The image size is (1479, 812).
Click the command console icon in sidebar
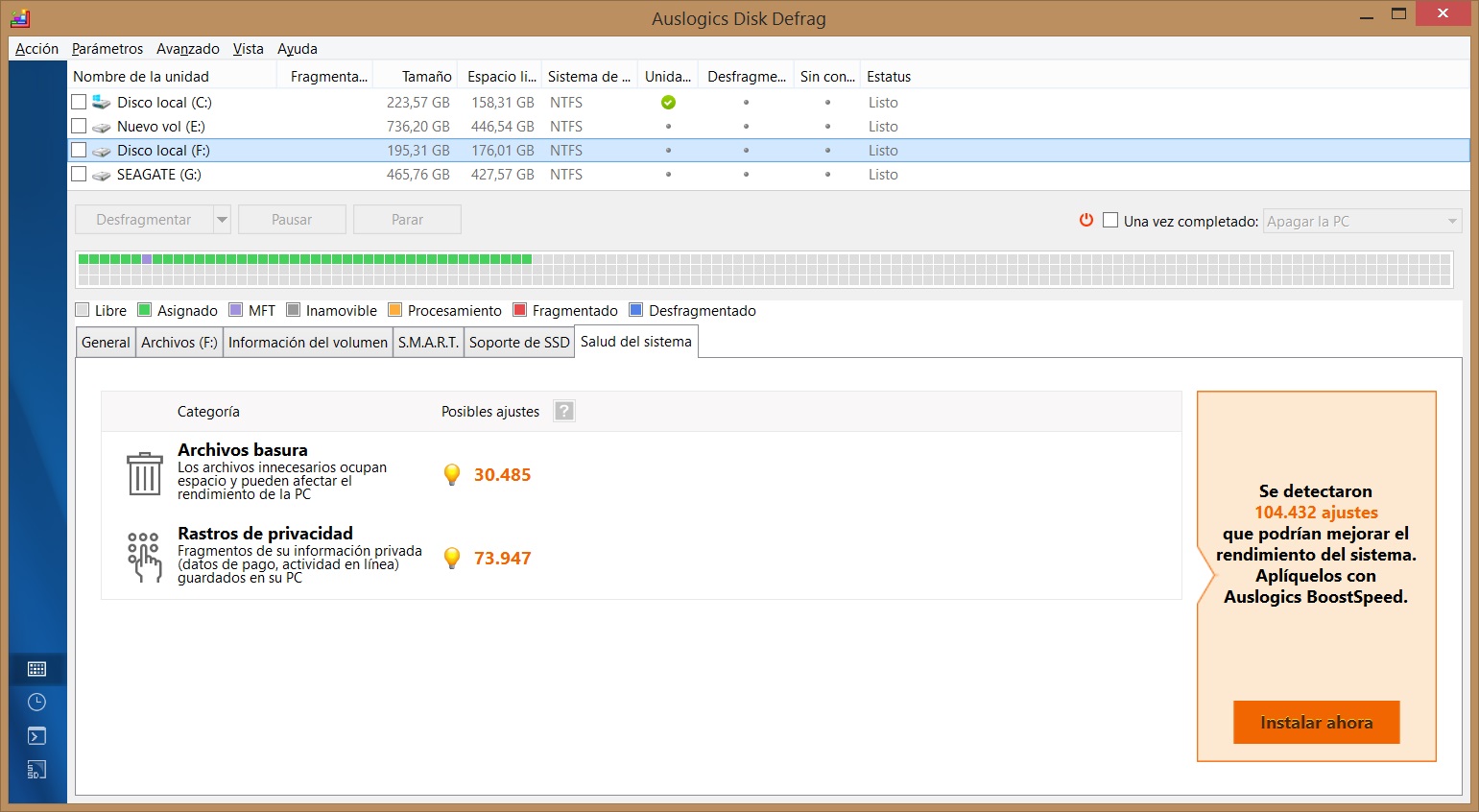36,736
